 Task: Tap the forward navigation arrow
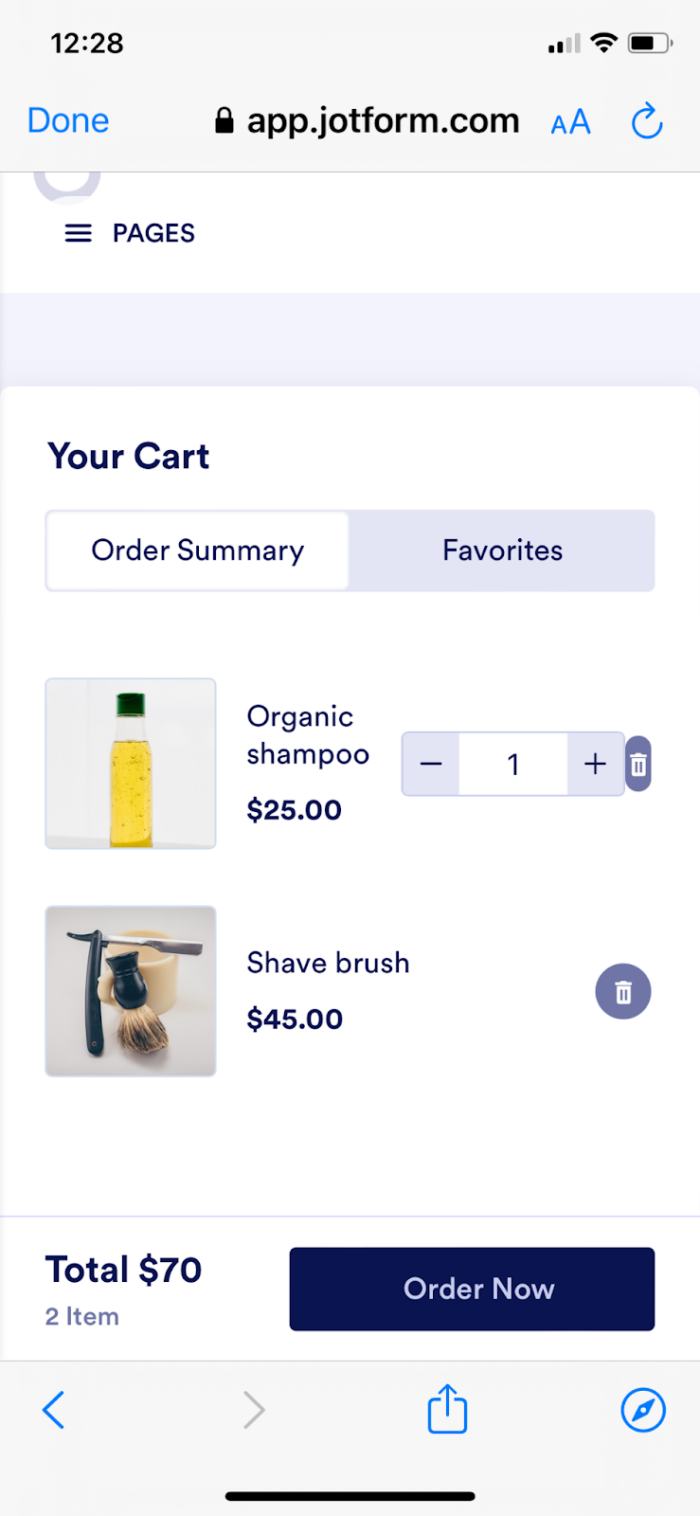[255, 1410]
